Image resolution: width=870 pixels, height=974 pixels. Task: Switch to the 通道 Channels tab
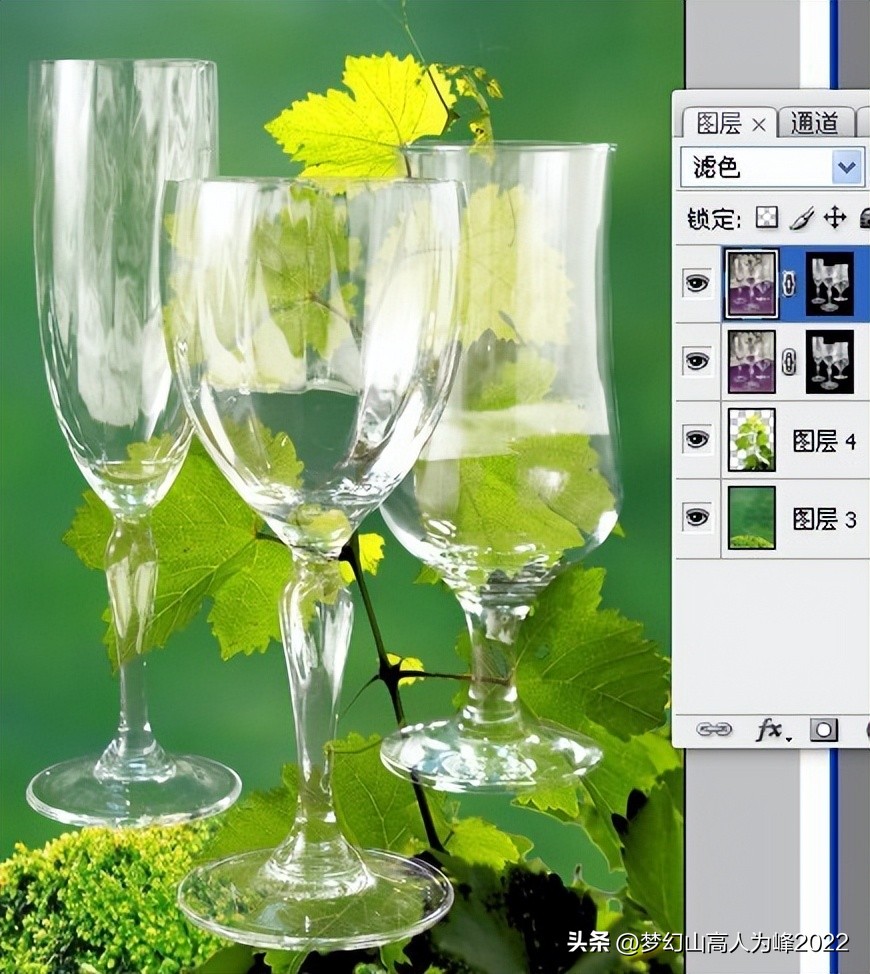point(814,120)
